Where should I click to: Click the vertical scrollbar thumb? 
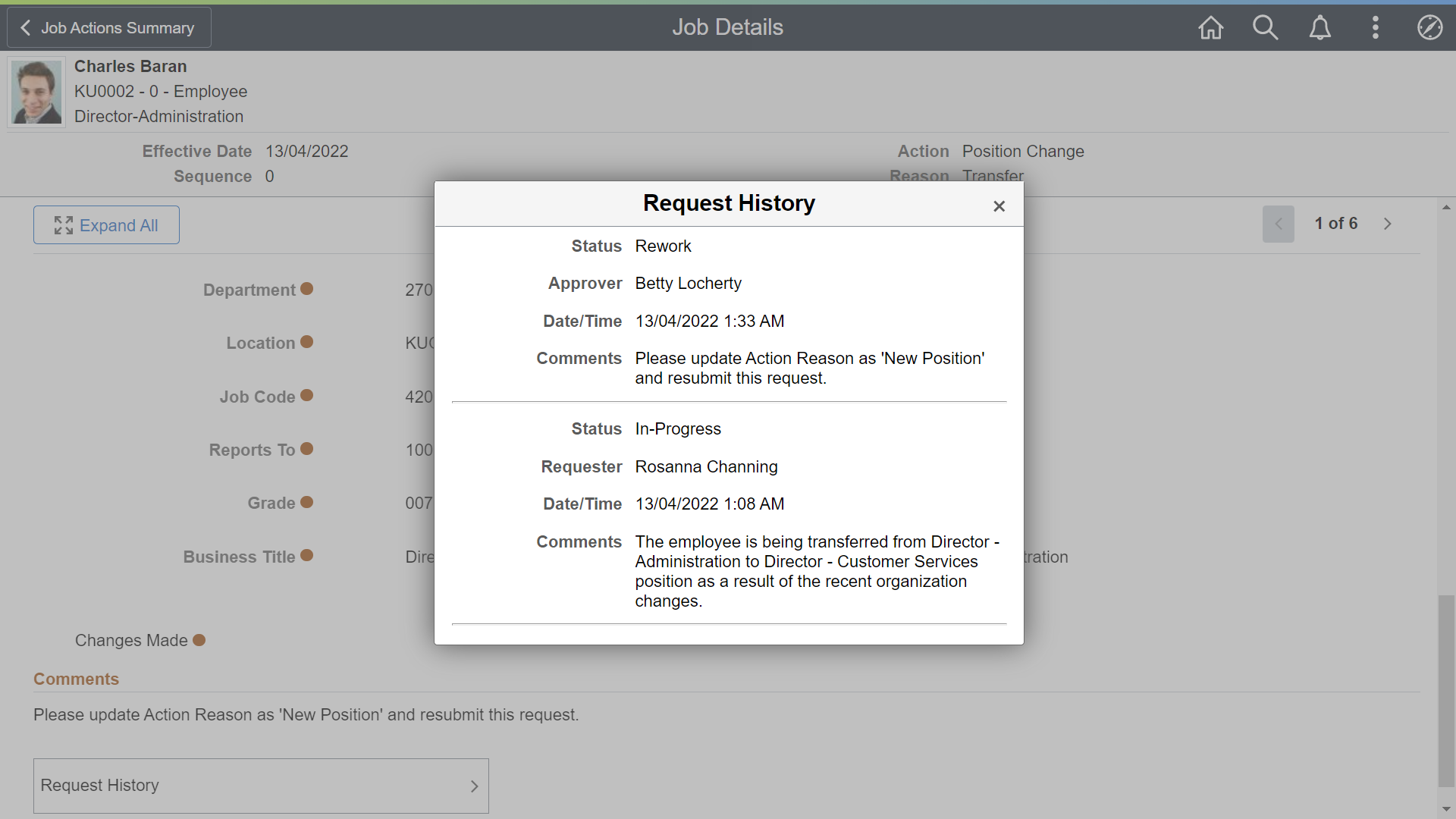pyautogui.click(x=1446, y=690)
